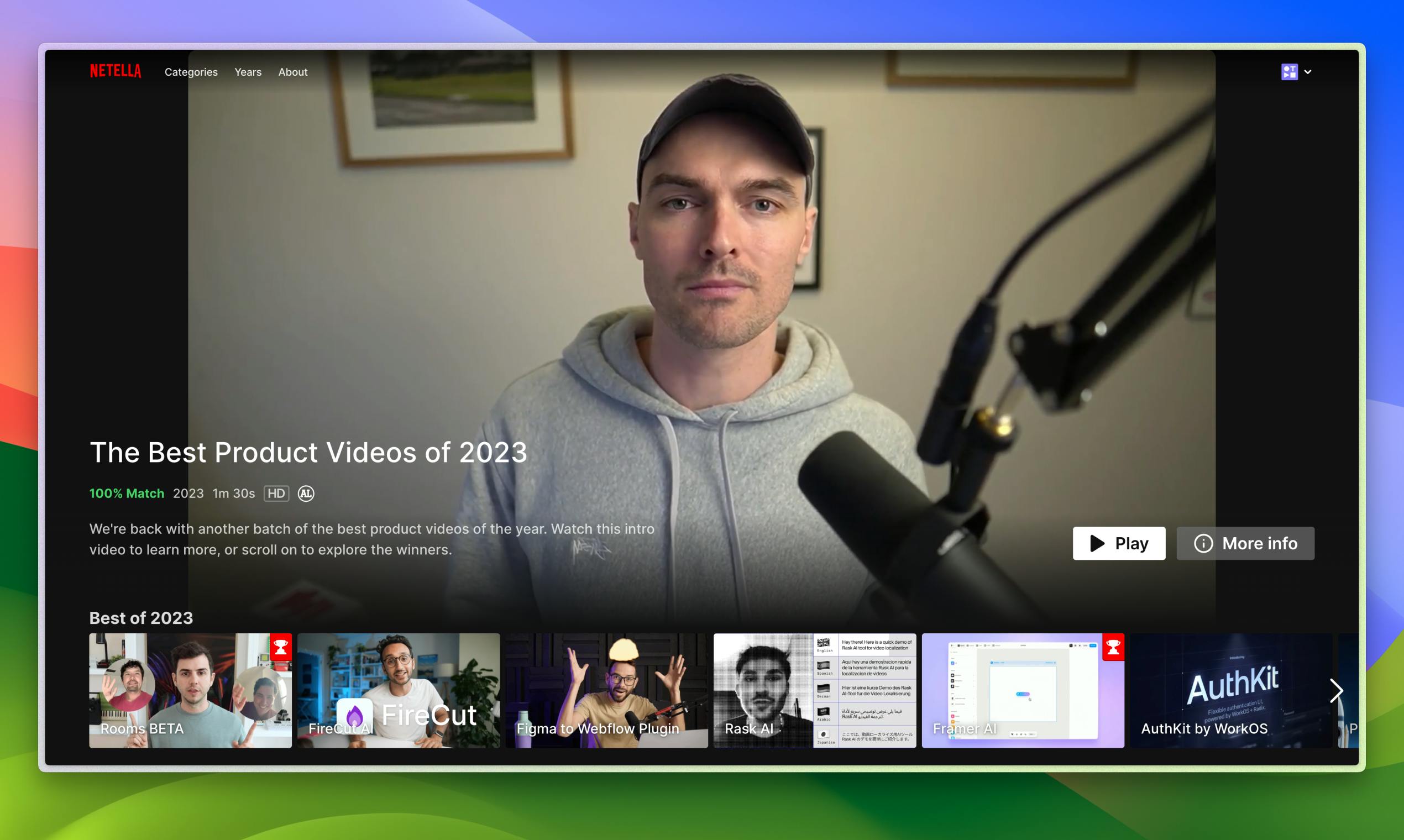Show next videos with right arrow

(x=1337, y=691)
